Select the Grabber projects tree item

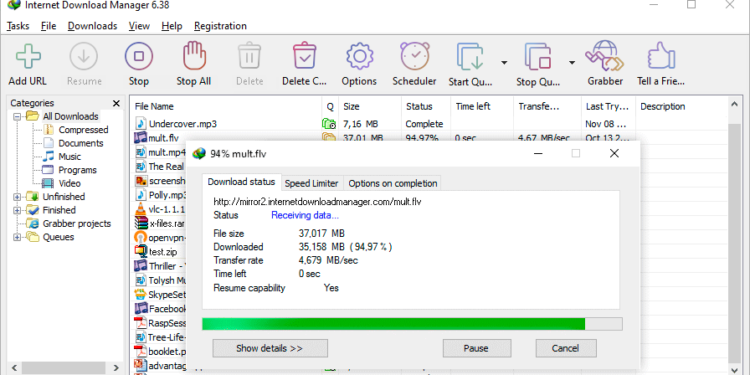tap(77, 223)
